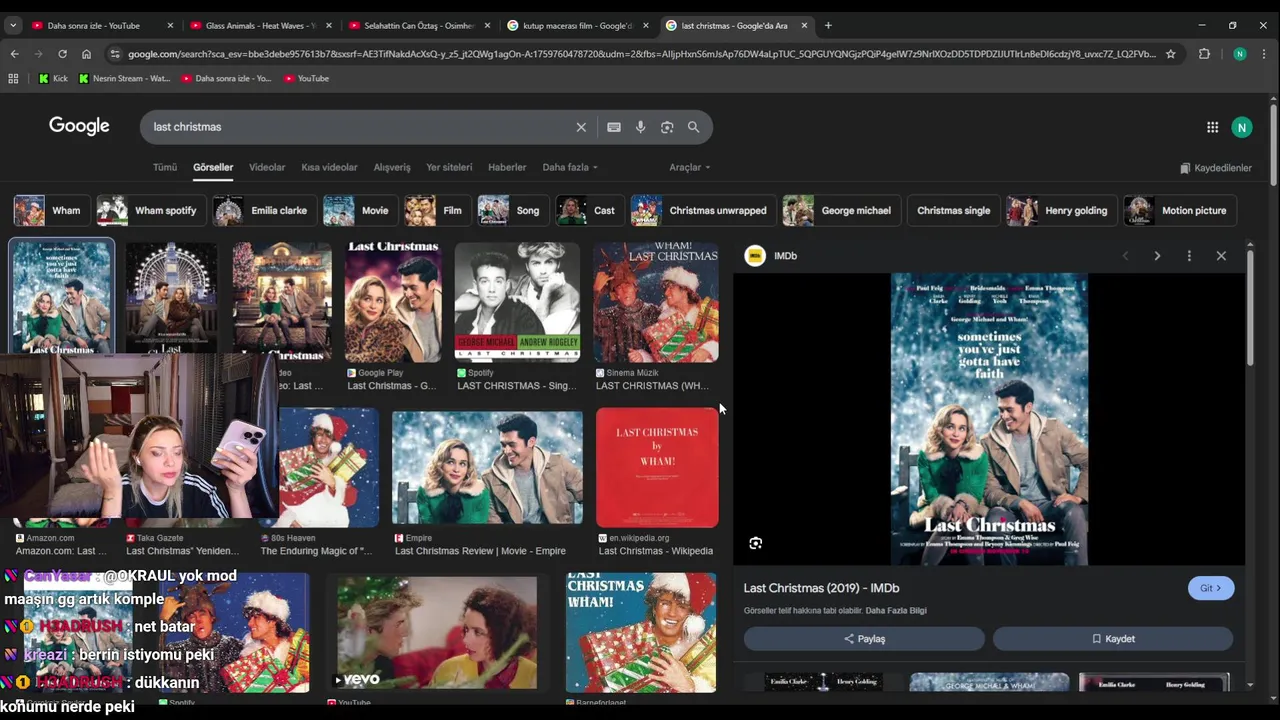1280x720 pixels.
Task: Open the Chrome extensions puzzle icon
Action: pyautogui.click(x=1204, y=54)
